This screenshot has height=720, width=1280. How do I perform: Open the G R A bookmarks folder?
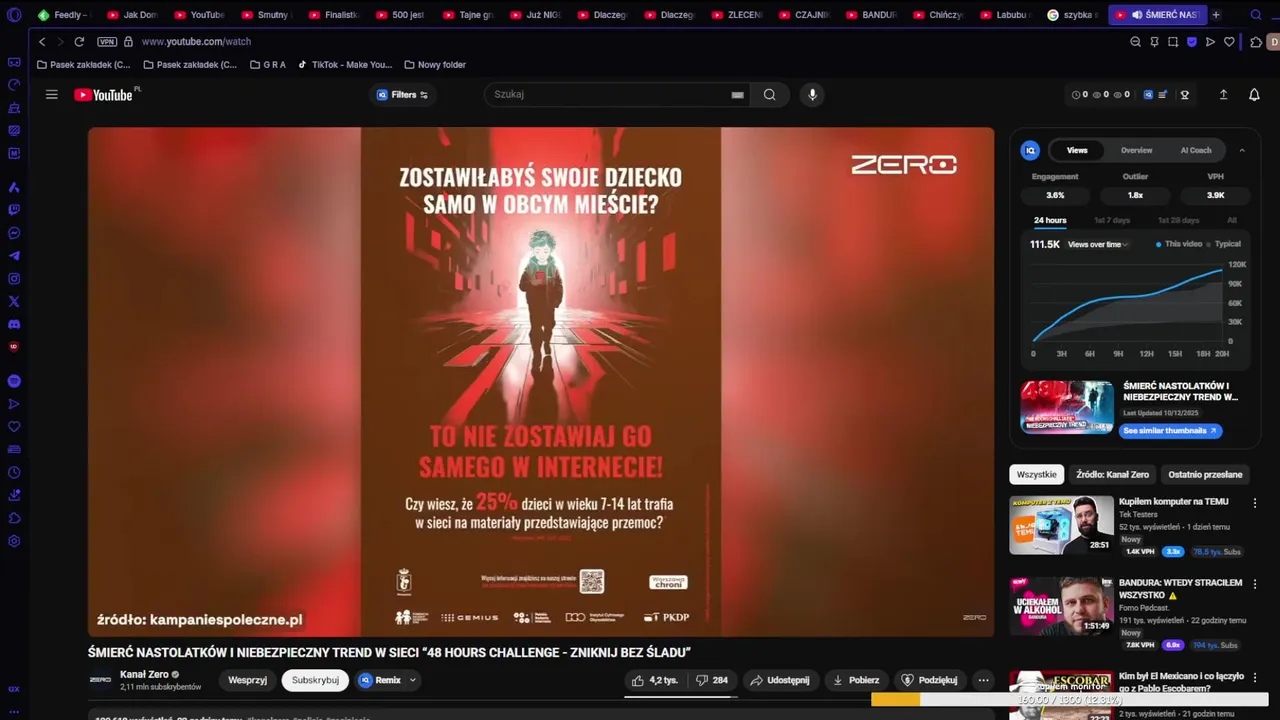click(x=268, y=65)
